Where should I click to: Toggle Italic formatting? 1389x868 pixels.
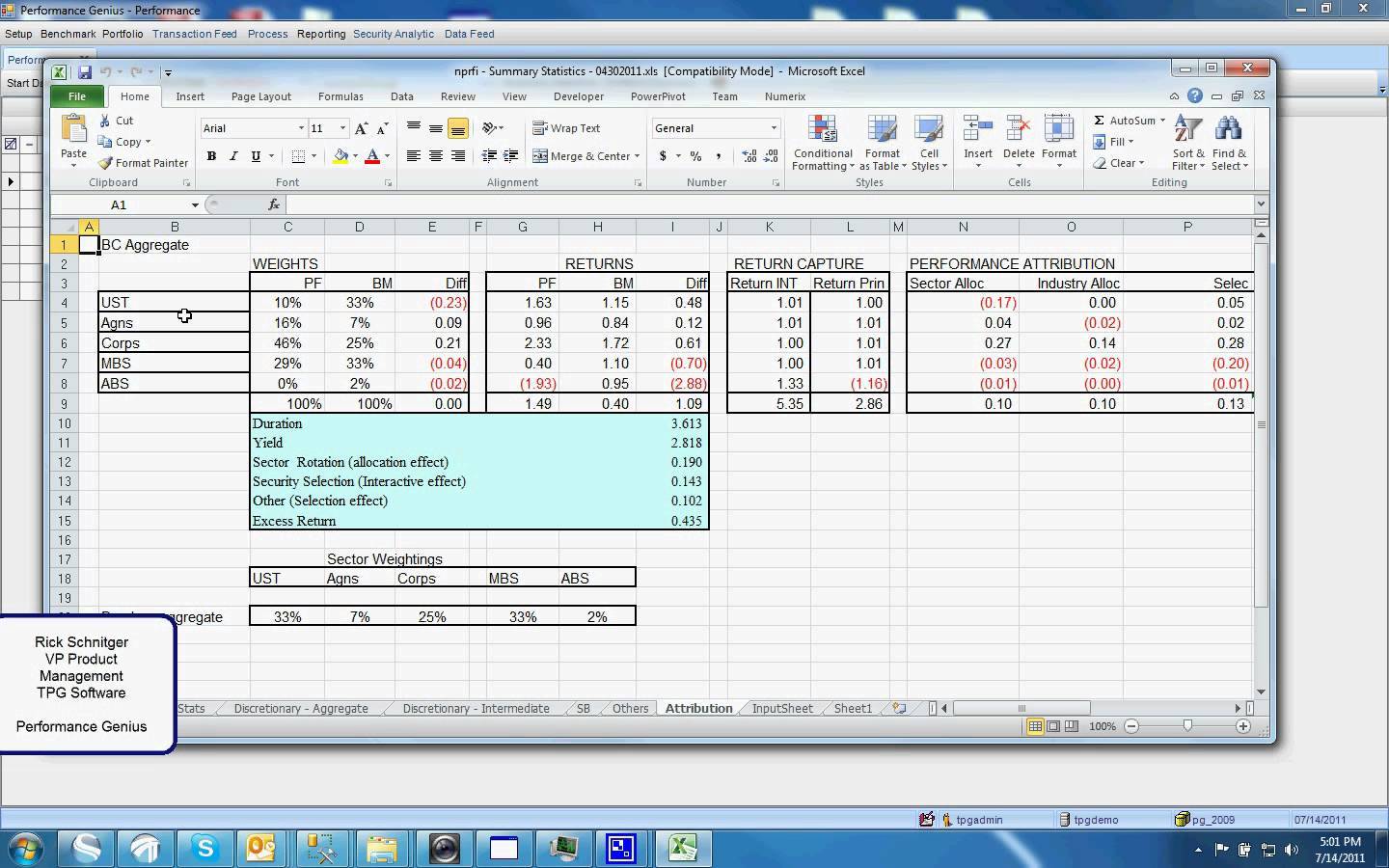(x=233, y=156)
